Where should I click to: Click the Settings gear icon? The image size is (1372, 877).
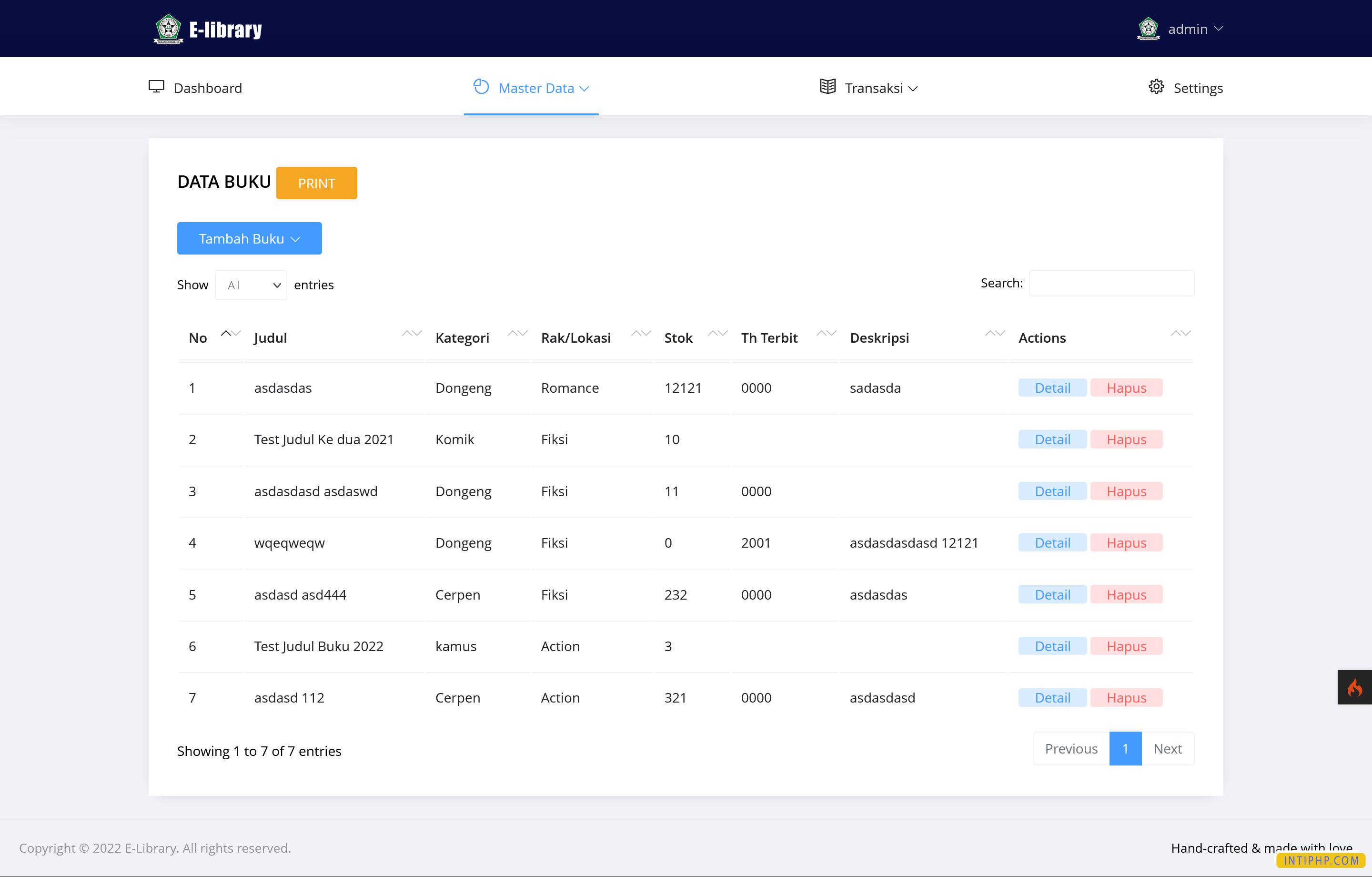(x=1156, y=87)
